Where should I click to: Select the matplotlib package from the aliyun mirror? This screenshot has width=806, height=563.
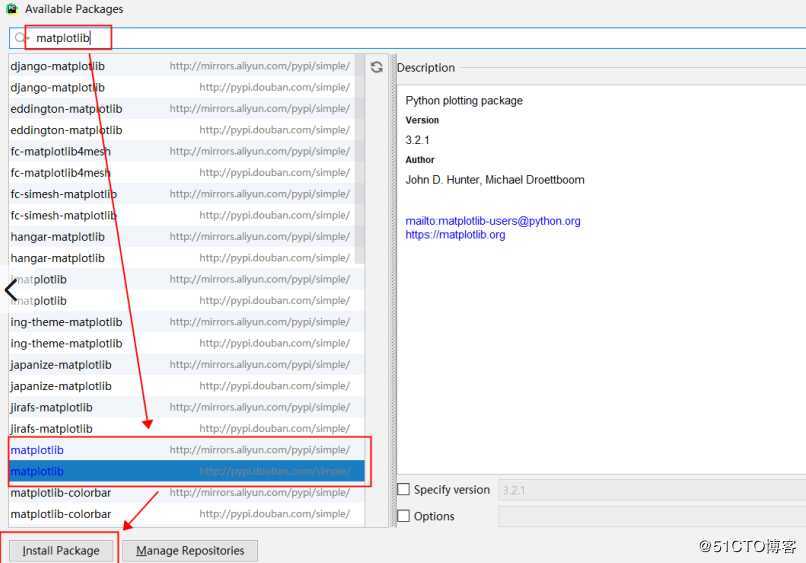click(x=186, y=450)
